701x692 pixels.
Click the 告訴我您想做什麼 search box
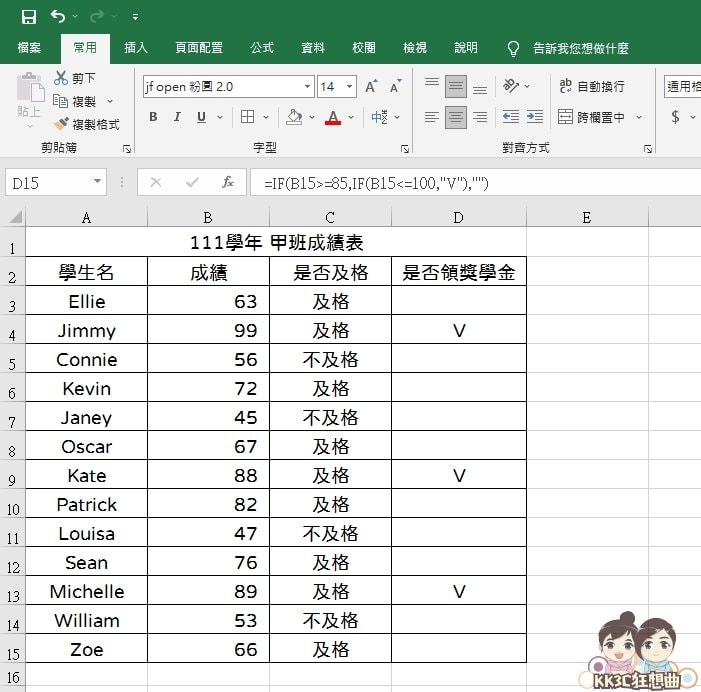tap(580, 48)
